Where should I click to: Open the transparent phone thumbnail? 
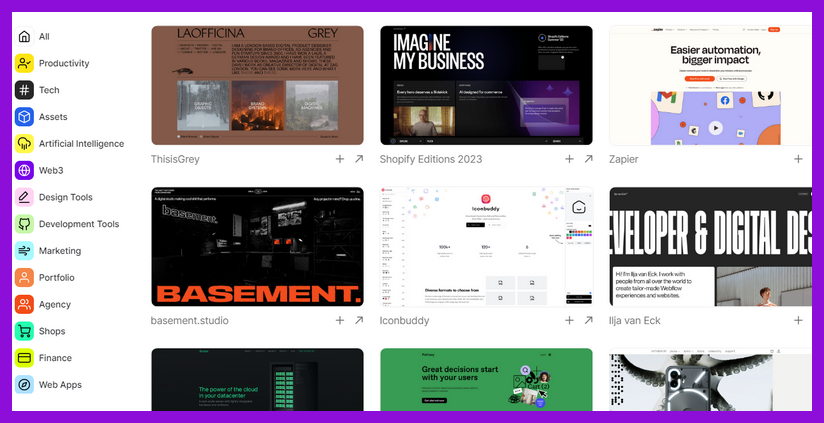(710, 379)
